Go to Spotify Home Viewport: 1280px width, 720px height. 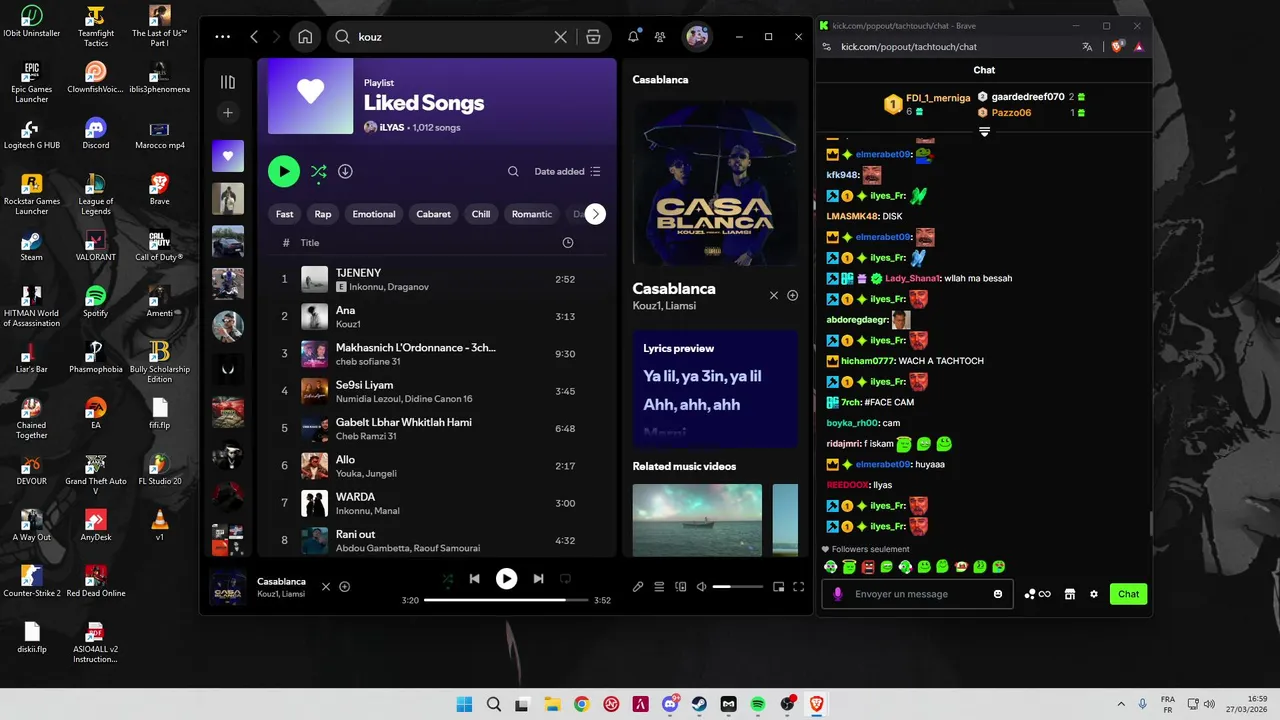305,37
